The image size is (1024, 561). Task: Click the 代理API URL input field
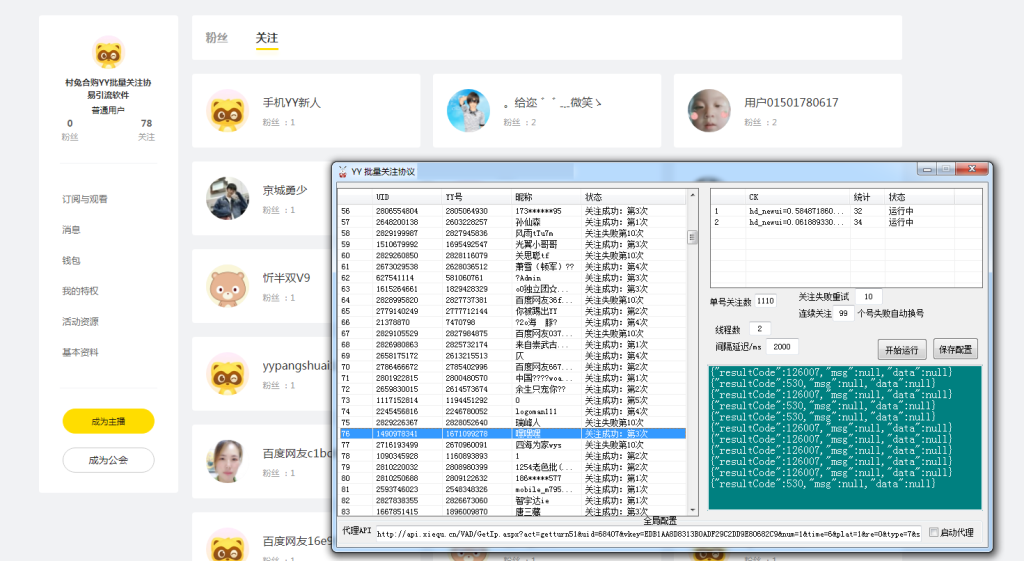click(x=648, y=533)
